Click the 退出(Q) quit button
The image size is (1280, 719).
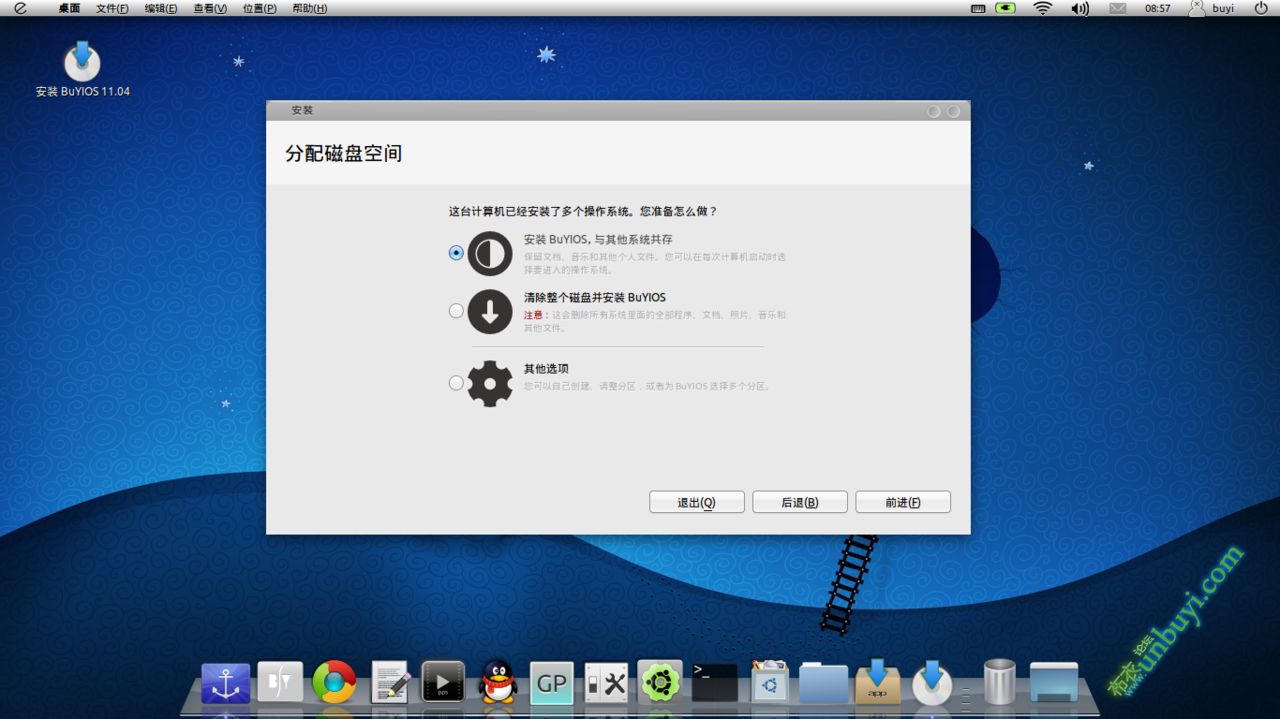click(x=697, y=502)
